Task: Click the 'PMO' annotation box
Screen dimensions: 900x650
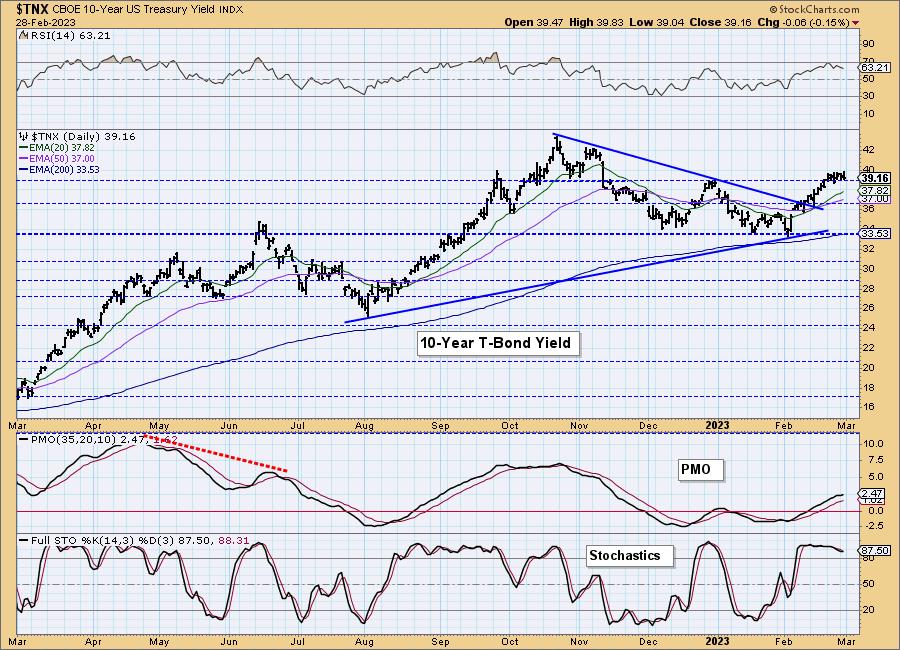Action: point(699,470)
